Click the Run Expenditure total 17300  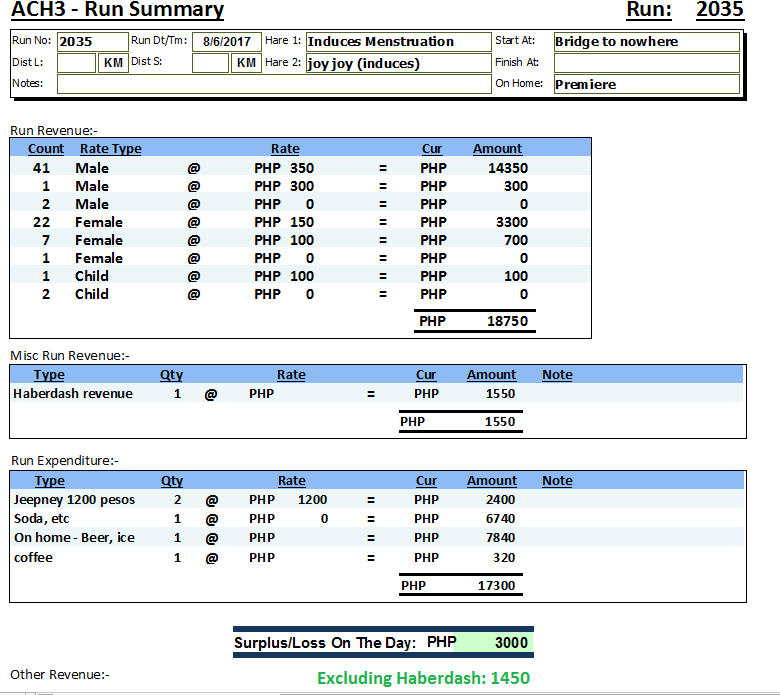[x=496, y=585]
